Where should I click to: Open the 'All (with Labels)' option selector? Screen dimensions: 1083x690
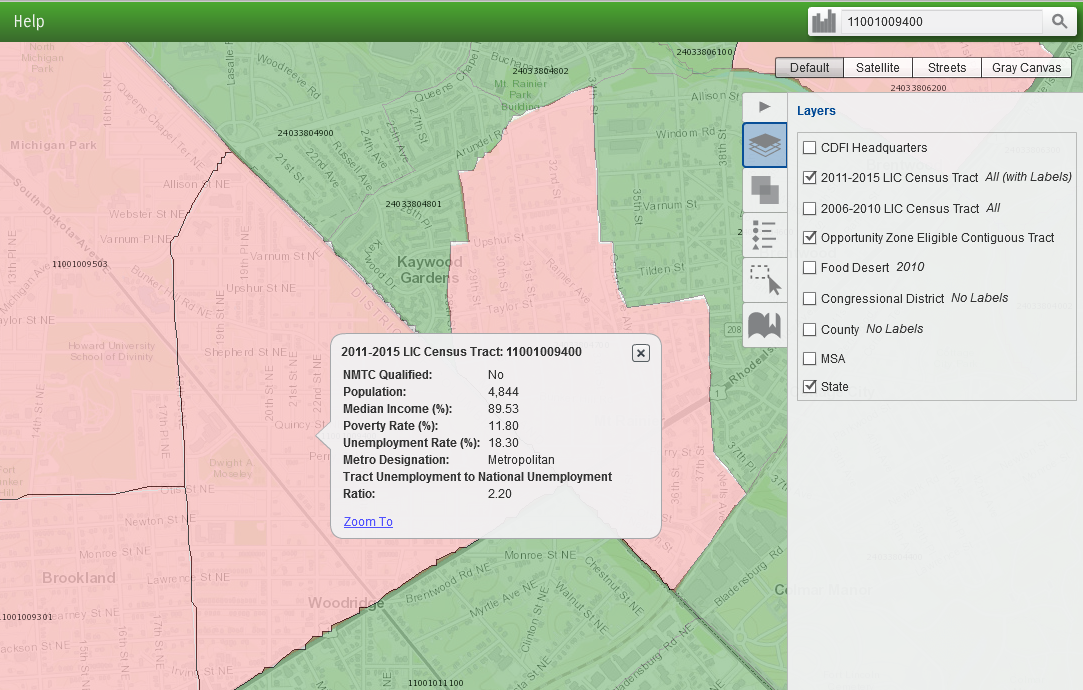click(x=1028, y=177)
